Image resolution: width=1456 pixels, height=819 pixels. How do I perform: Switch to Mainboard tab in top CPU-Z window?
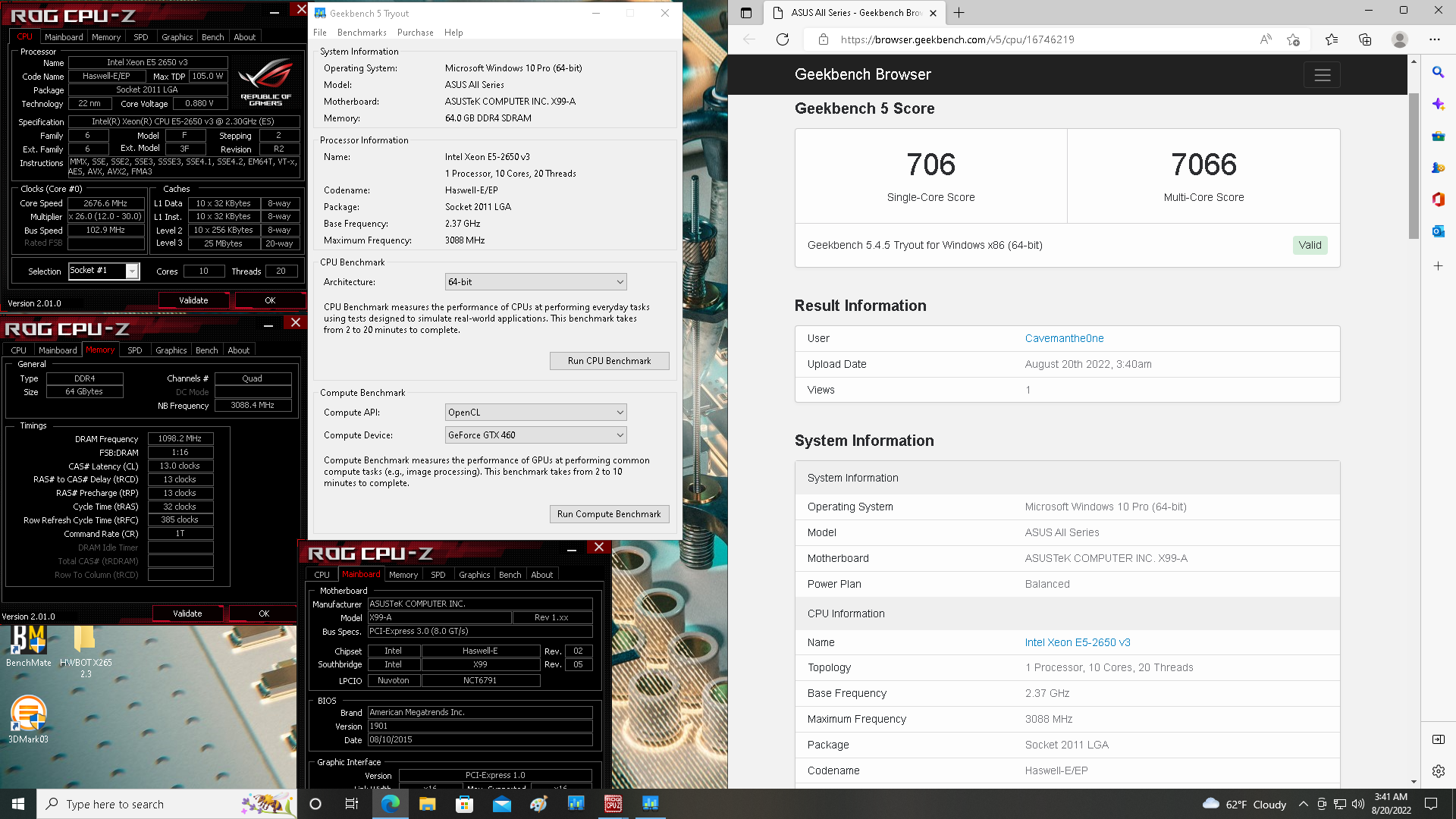(64, 37)
